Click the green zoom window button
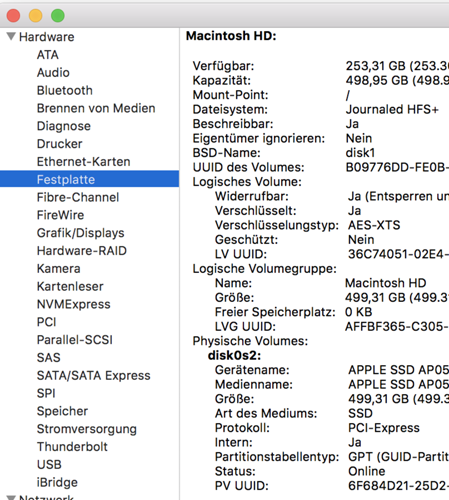Screen dimensions: 449x500 coord(58,16)
